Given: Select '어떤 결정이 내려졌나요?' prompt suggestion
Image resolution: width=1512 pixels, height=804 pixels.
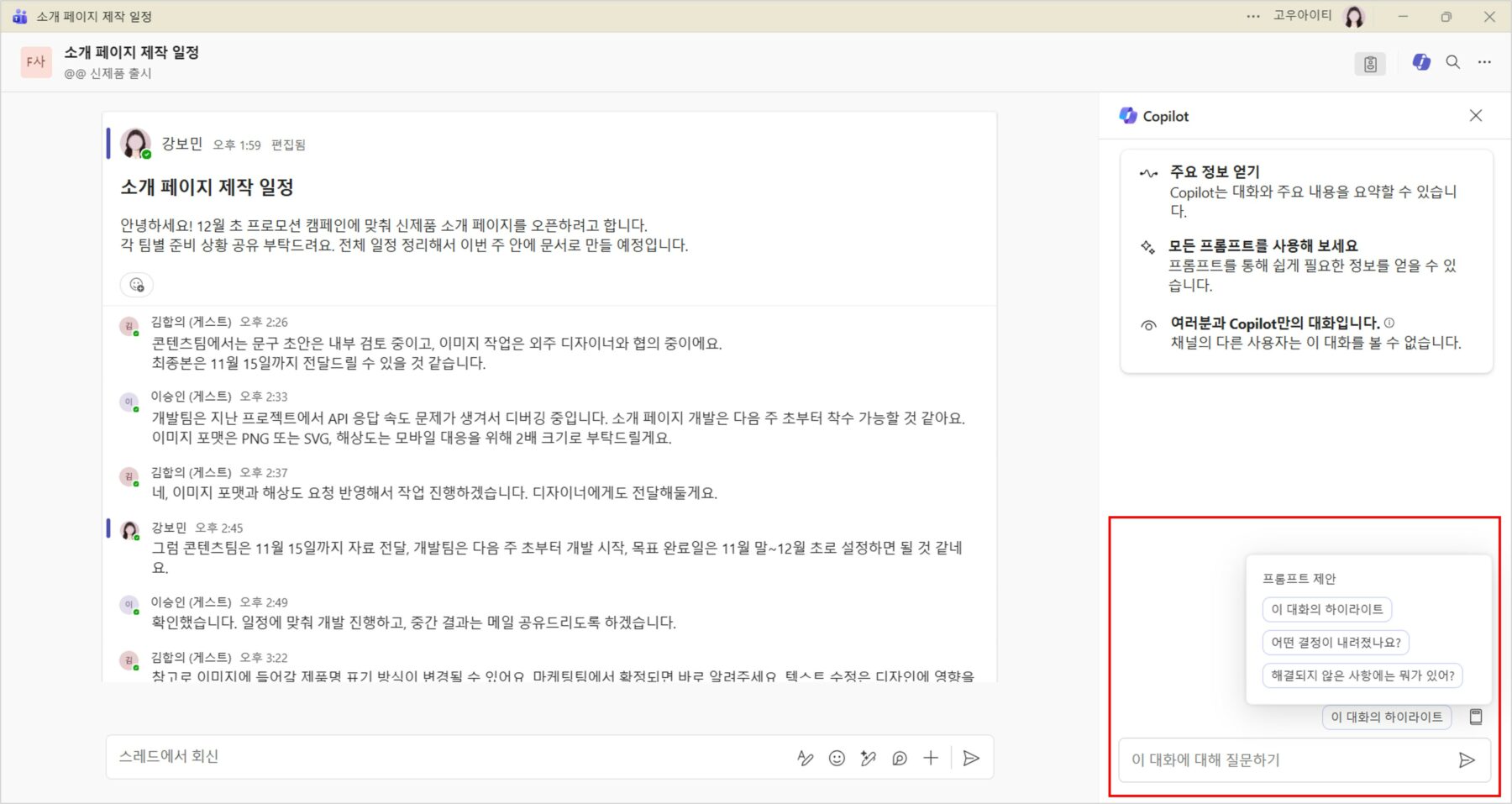Looking at the screenshot, I should point(1336,643).
